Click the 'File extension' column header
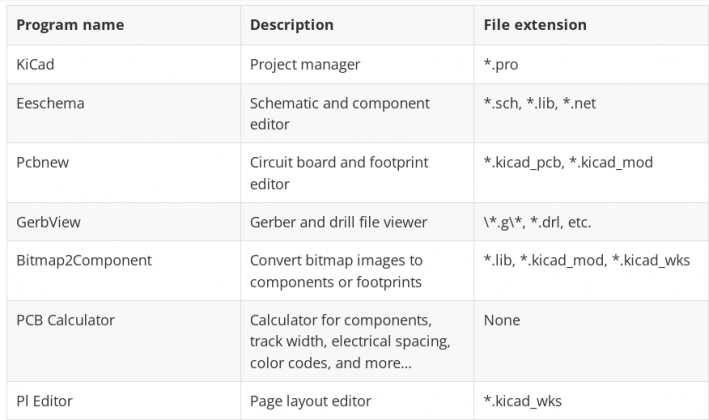Screen dimensions: 709x420 pyautogui.click(x=535, y=24)
